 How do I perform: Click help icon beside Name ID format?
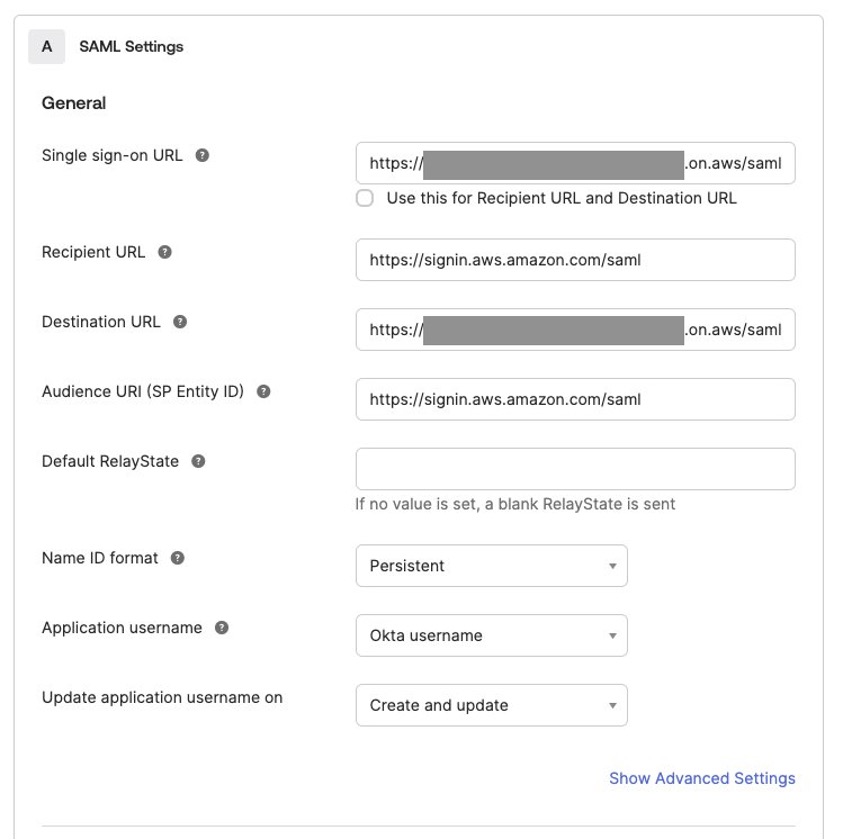pyautogui.click(x=178, y=558)
